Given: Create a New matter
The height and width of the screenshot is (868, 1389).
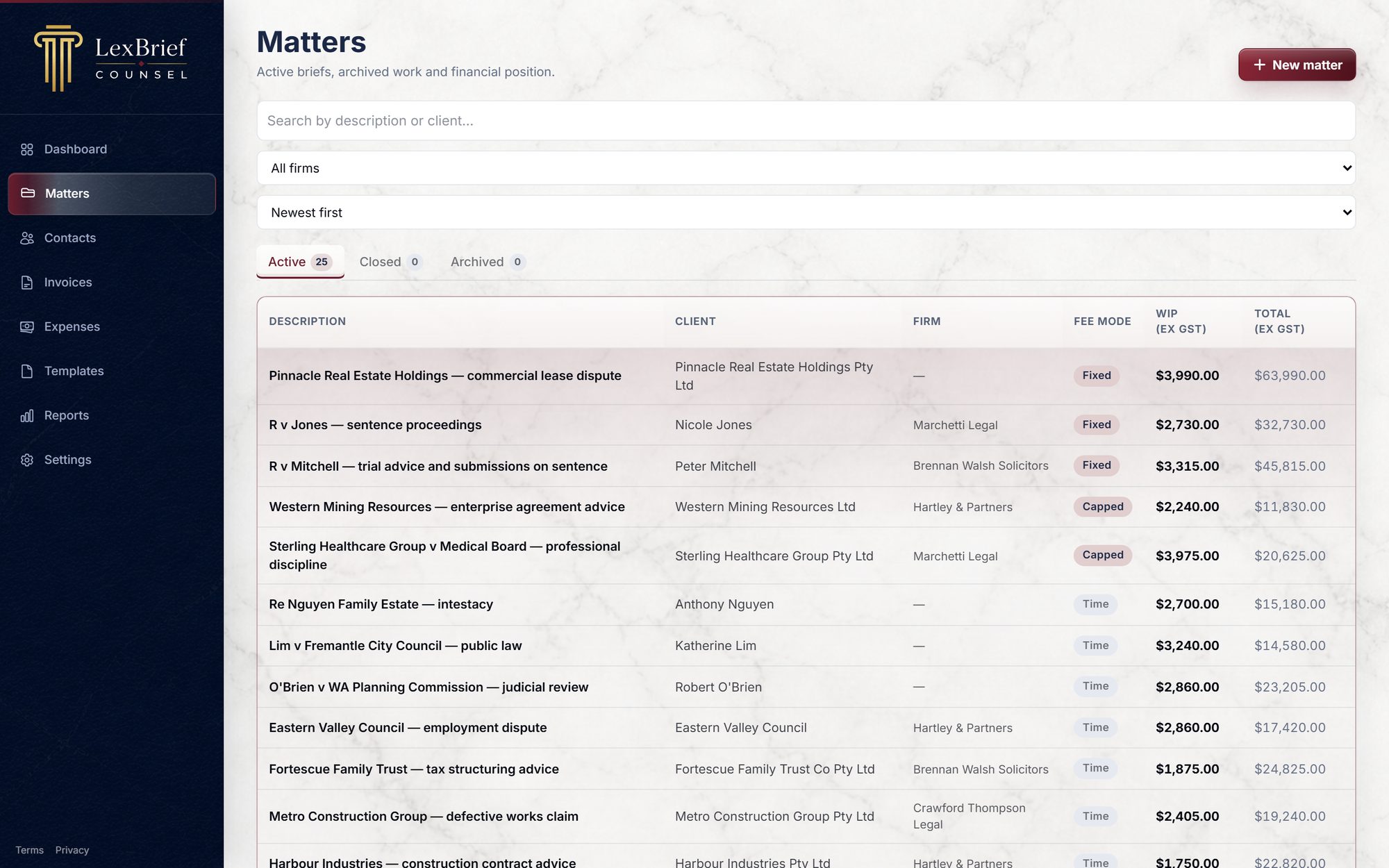Looking at the screenshot, I should pos(1297,65).
